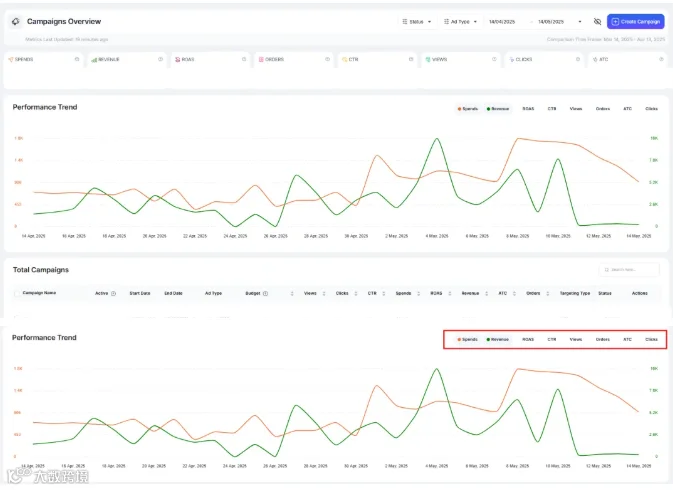This screenshot has height=490, width=673.
Task: Open the Ad Type filter dropdown
Action: (460, 21)
